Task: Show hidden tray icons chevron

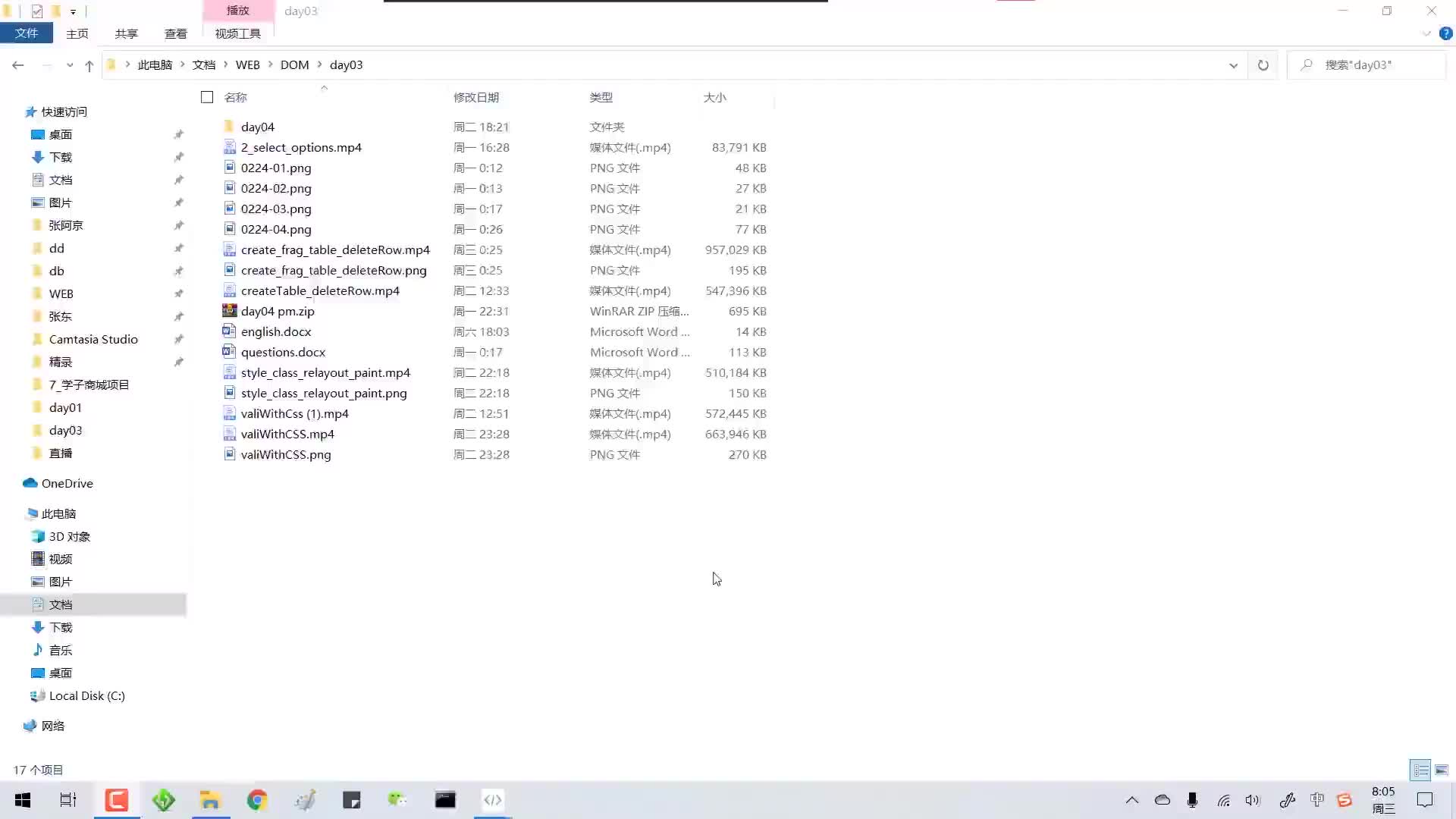Action: coord(1131,800)
